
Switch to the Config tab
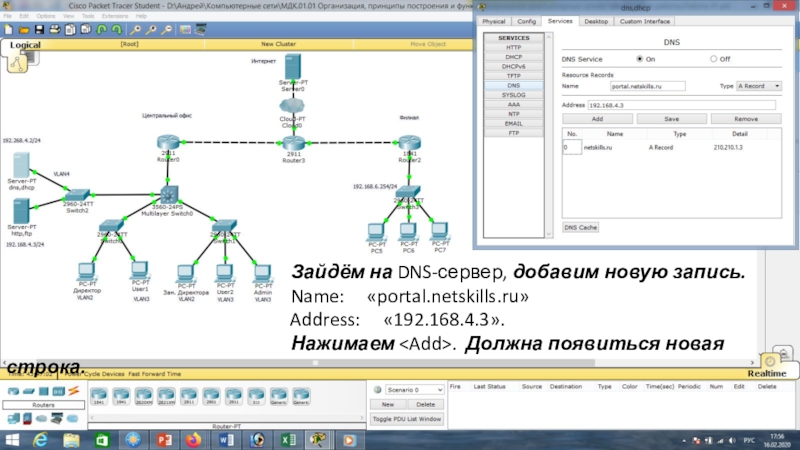pyautogui.click(x=527, y=21)
